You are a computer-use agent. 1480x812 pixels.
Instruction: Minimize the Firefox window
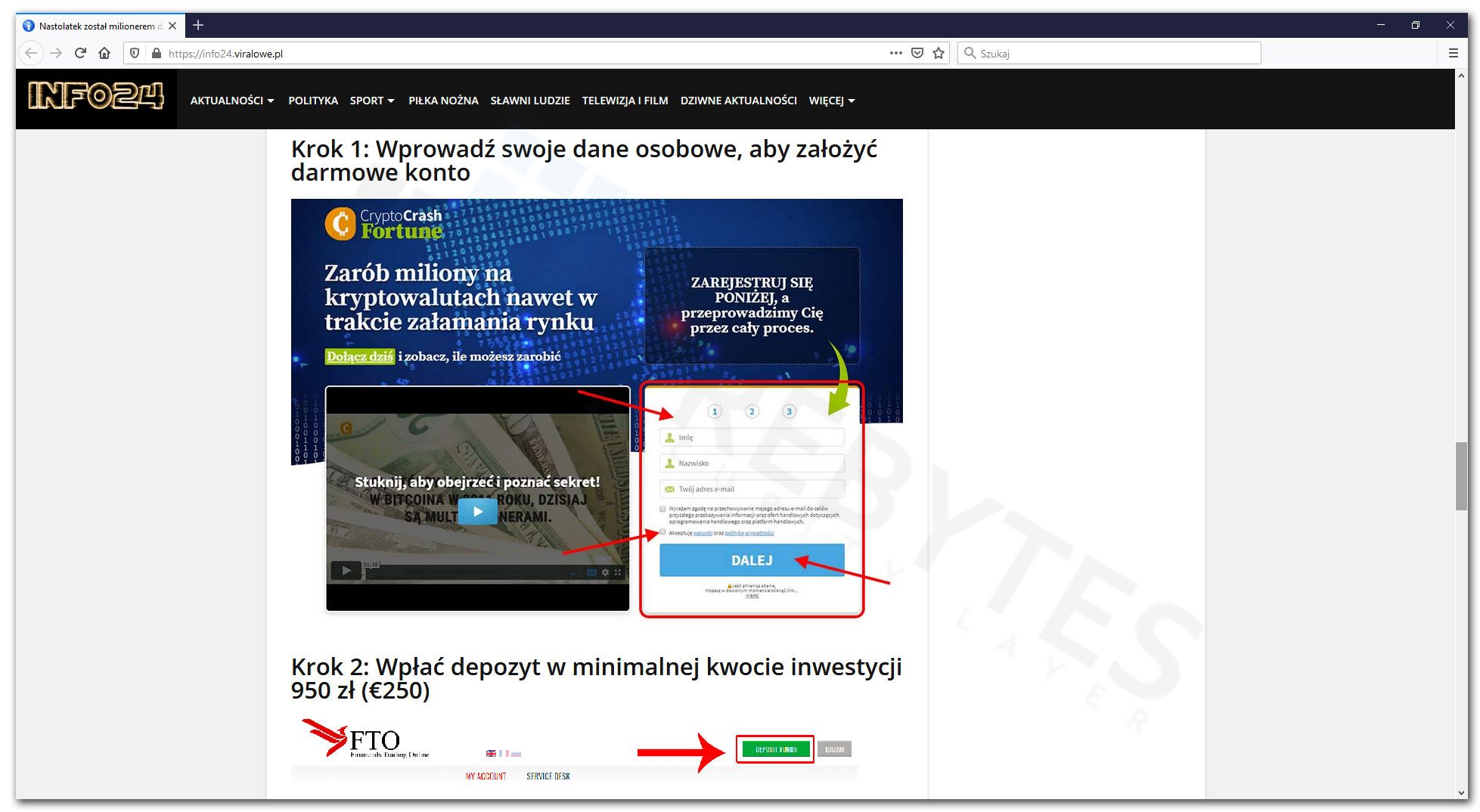(1381, 25)
